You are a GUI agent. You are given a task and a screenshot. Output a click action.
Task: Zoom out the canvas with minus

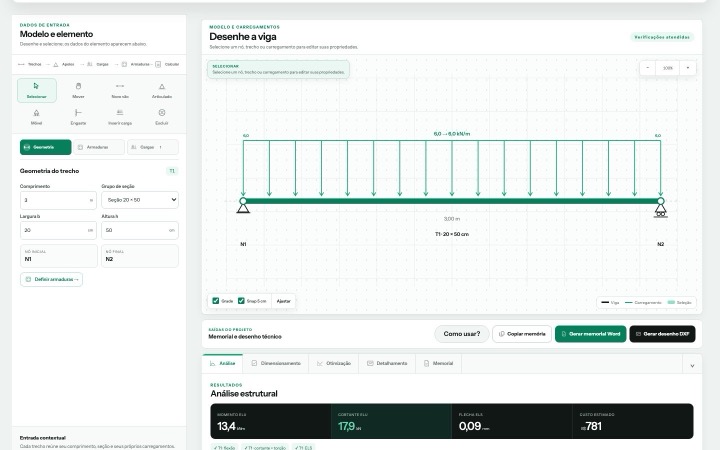click(x=647, y=68)
